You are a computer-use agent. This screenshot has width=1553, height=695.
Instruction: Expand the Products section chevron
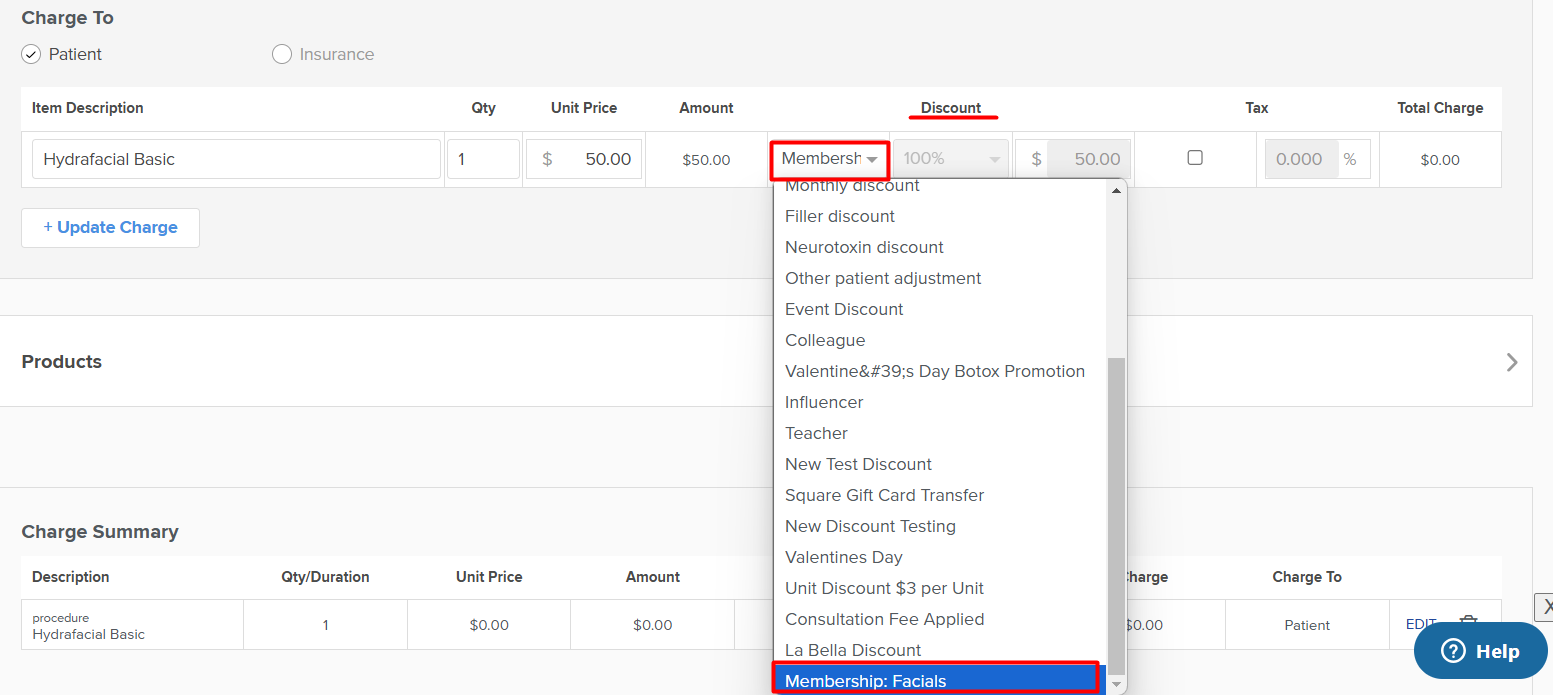pyautogui.click(x=1512, y=362)
